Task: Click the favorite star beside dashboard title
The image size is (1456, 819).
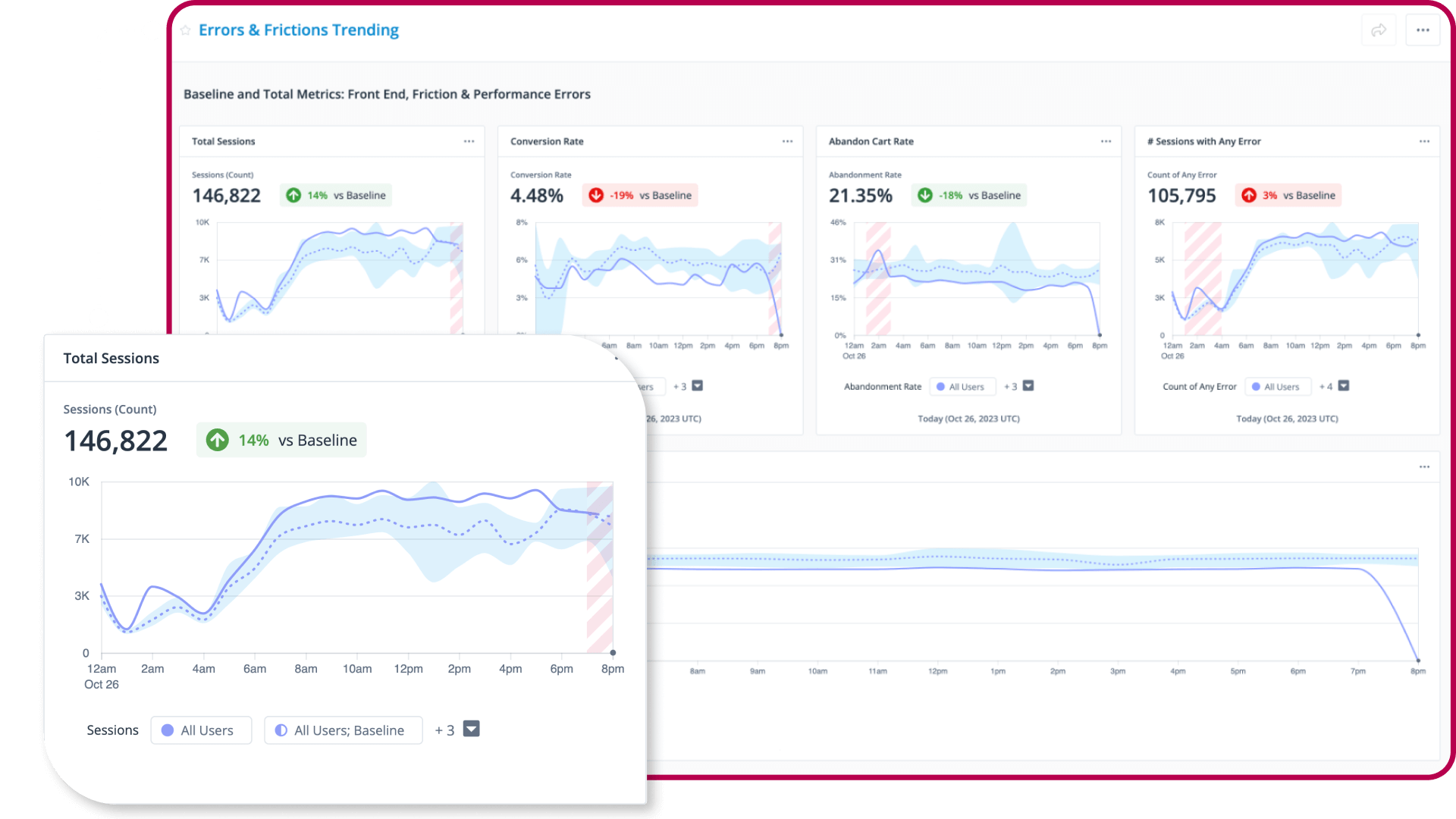Action: (x=186, y=30)
